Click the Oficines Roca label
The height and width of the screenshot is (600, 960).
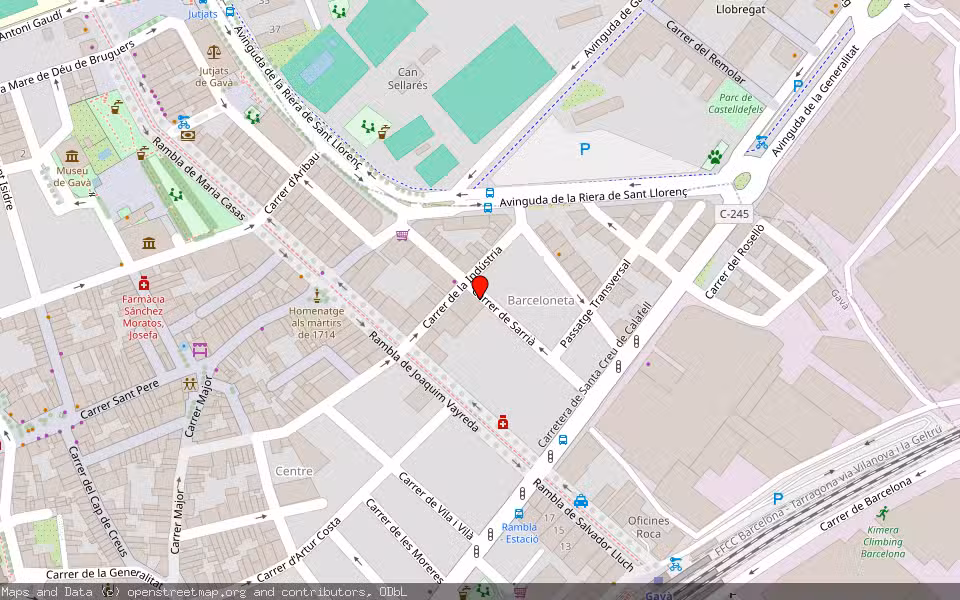(648, 527)
